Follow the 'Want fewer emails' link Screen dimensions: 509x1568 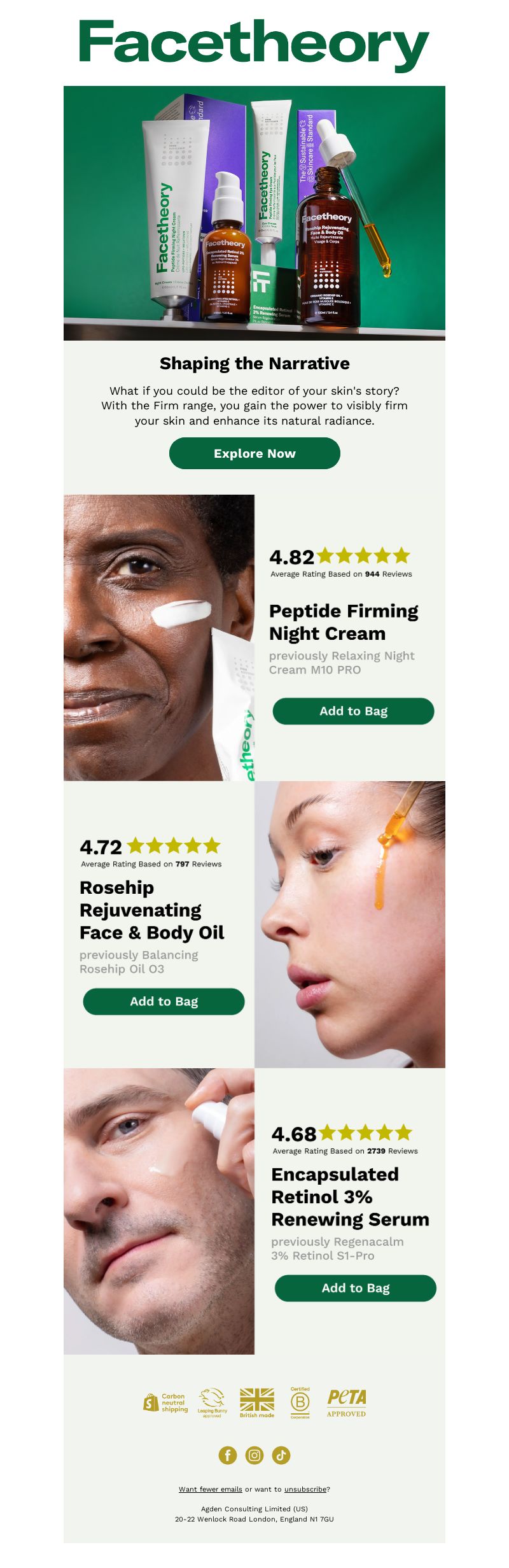point(211,1489)
